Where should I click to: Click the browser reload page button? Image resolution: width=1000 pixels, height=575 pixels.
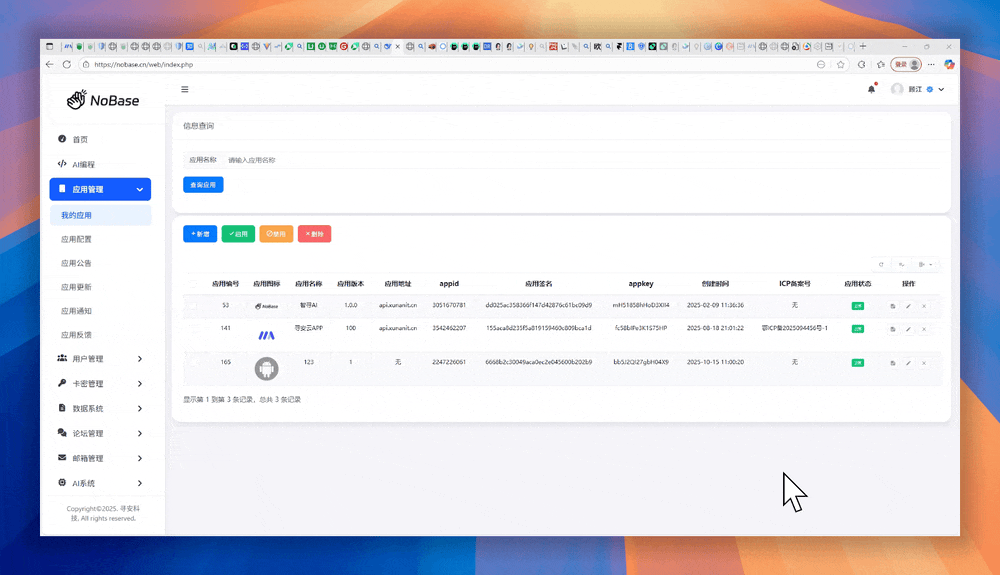coord(67,64)
